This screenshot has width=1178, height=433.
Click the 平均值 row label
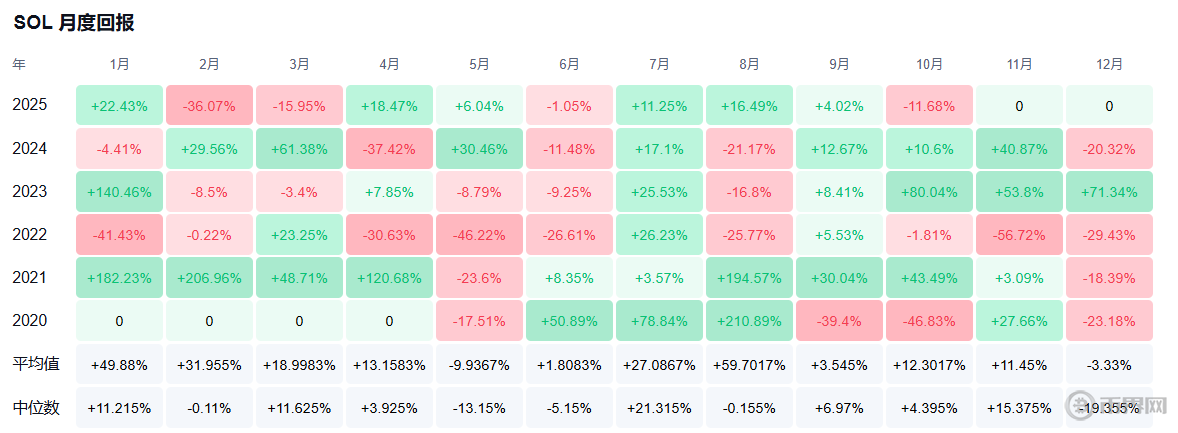[x=36, y=365]
